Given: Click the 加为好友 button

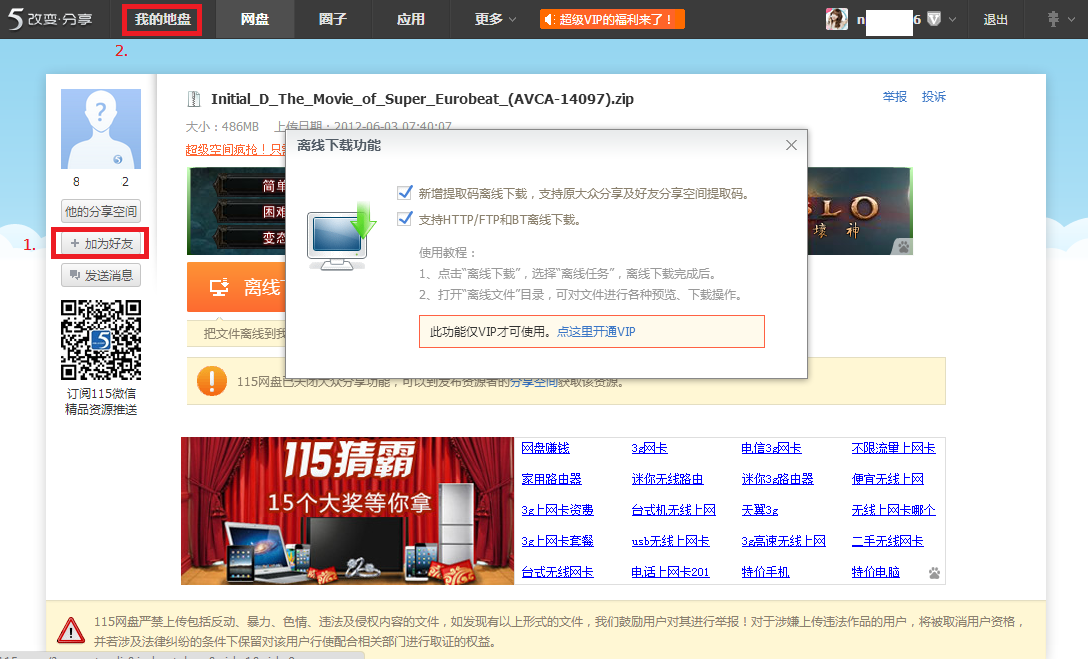Looking at the screenshot, I should point(101,243).
